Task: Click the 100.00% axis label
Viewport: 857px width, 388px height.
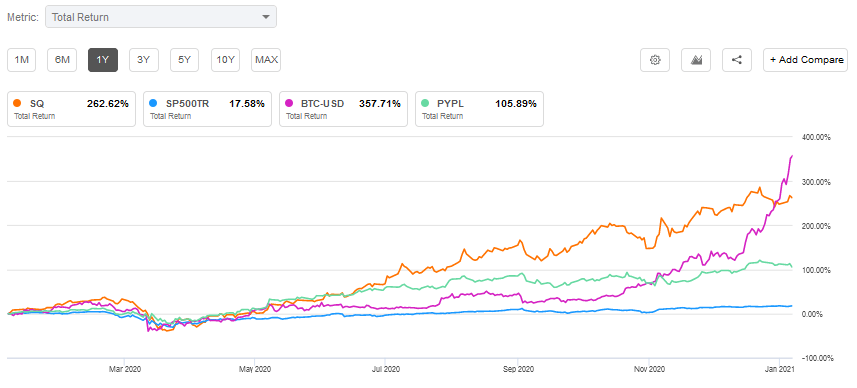Action: tap(815, 271)
